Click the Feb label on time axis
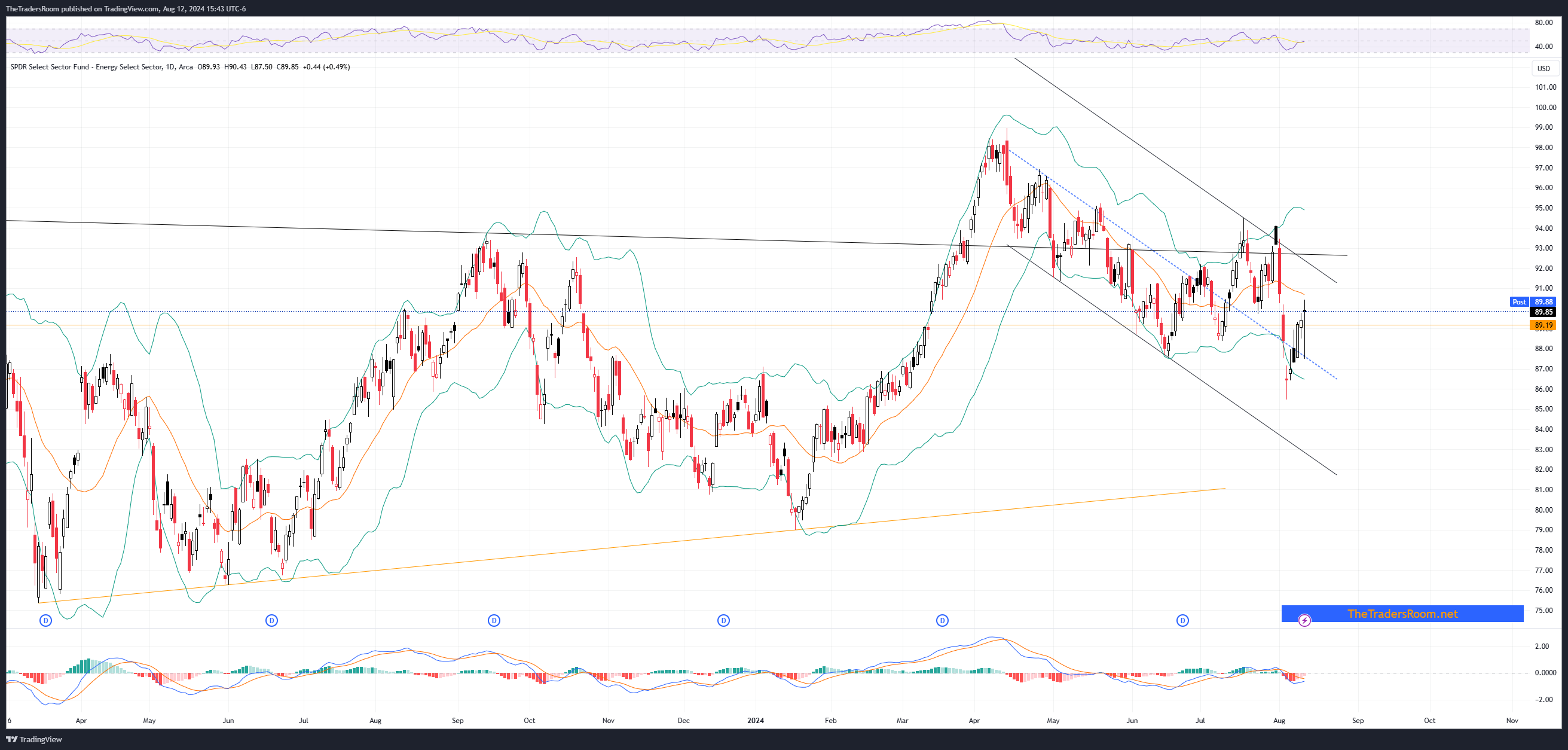Viewport: 1568px width, 750px height. [x=830, y=720]
